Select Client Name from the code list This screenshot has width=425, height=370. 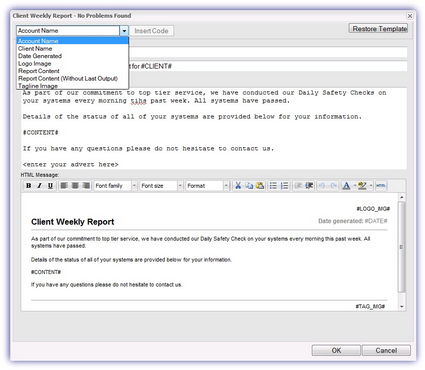(72, 48)
